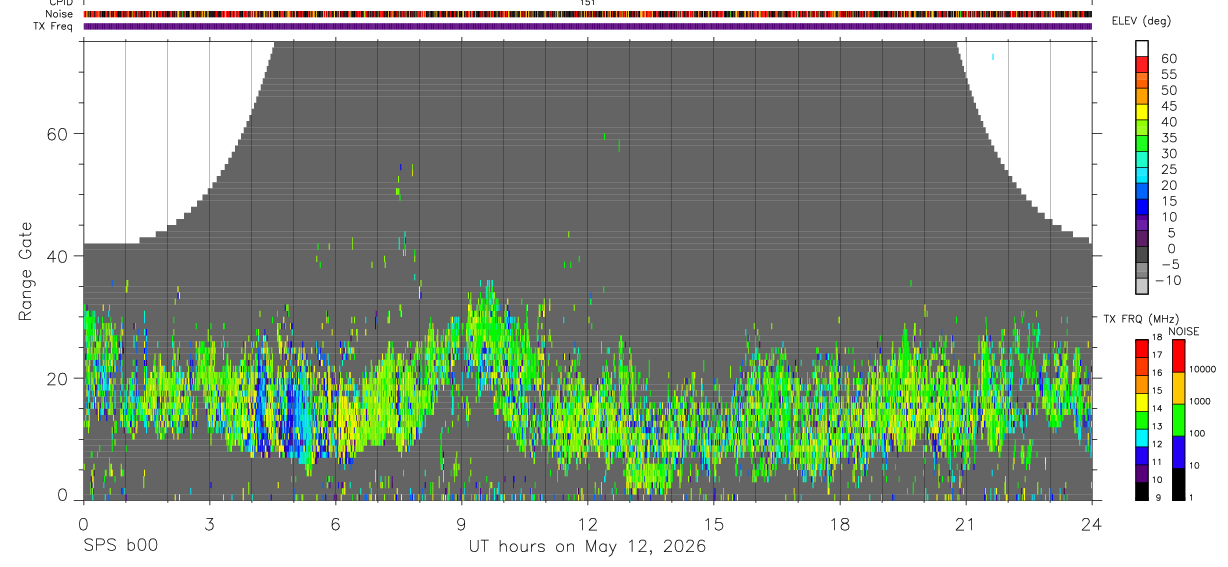Click the UT hours date axis title

coord(587,547)
